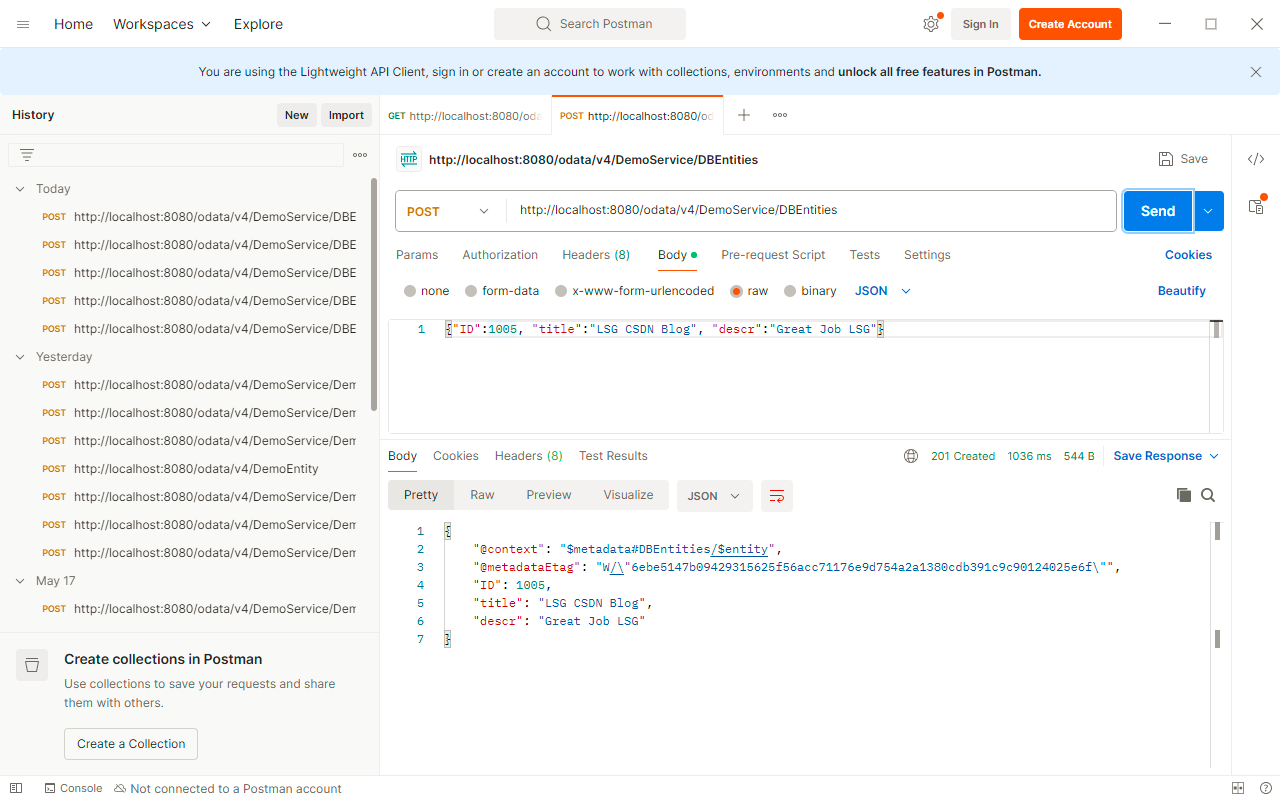Image resolution: width=1280 pixels, height=800 pixels.
Task: Switch response view to Raw
Action: [x=482, y=496]
